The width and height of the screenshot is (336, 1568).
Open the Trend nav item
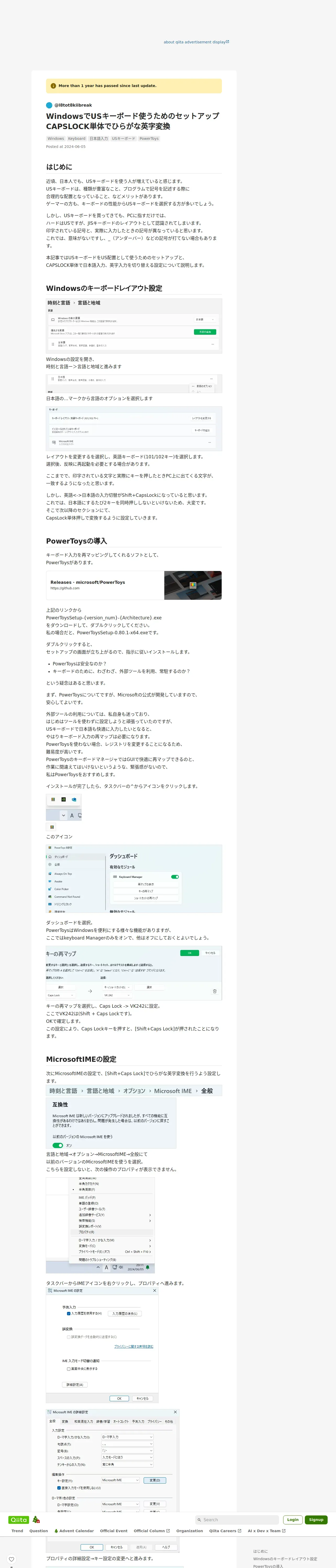click(17, 1531)
